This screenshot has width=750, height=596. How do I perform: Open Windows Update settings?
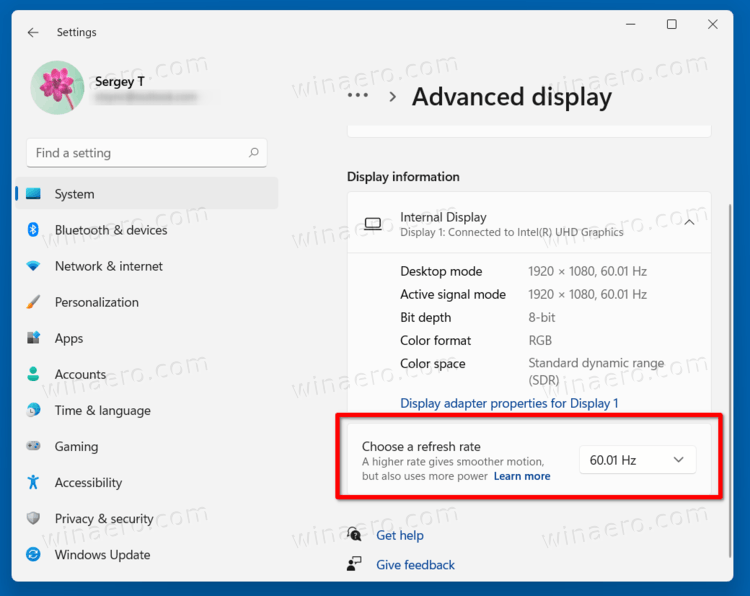(102, 555)
